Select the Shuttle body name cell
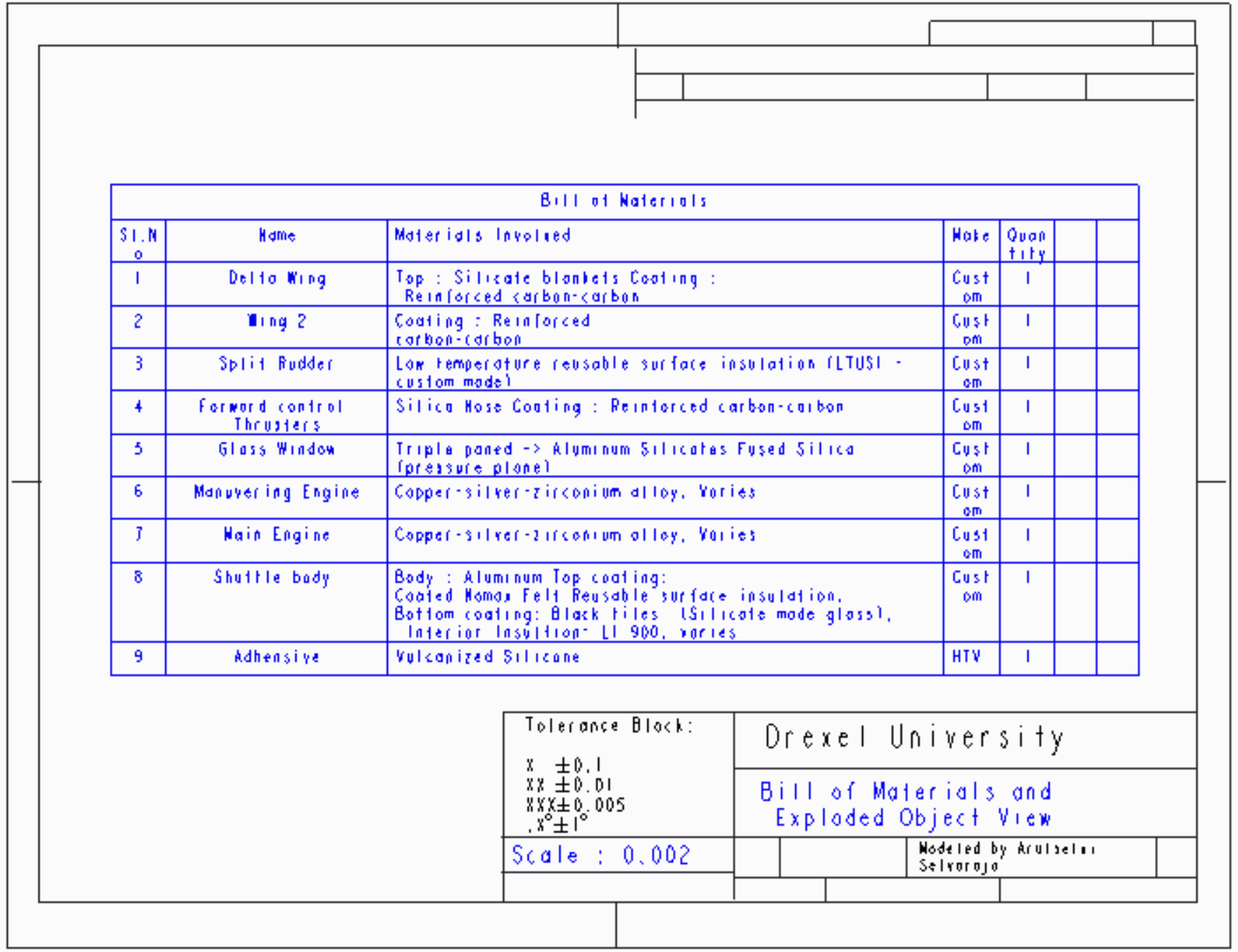The image size is (1238, 952). [x=272, y=578]
